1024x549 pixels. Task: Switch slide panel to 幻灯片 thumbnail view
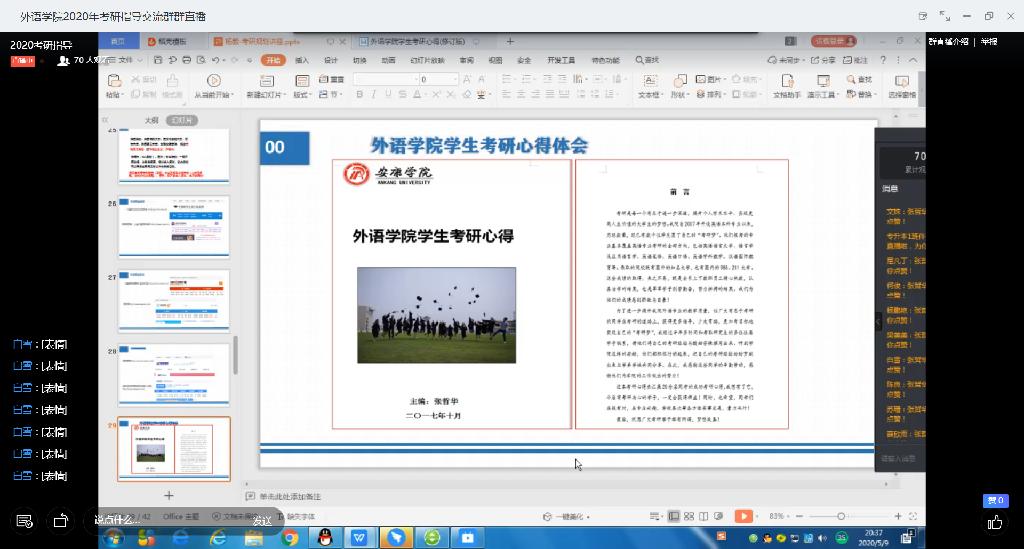tap(182, 120)
